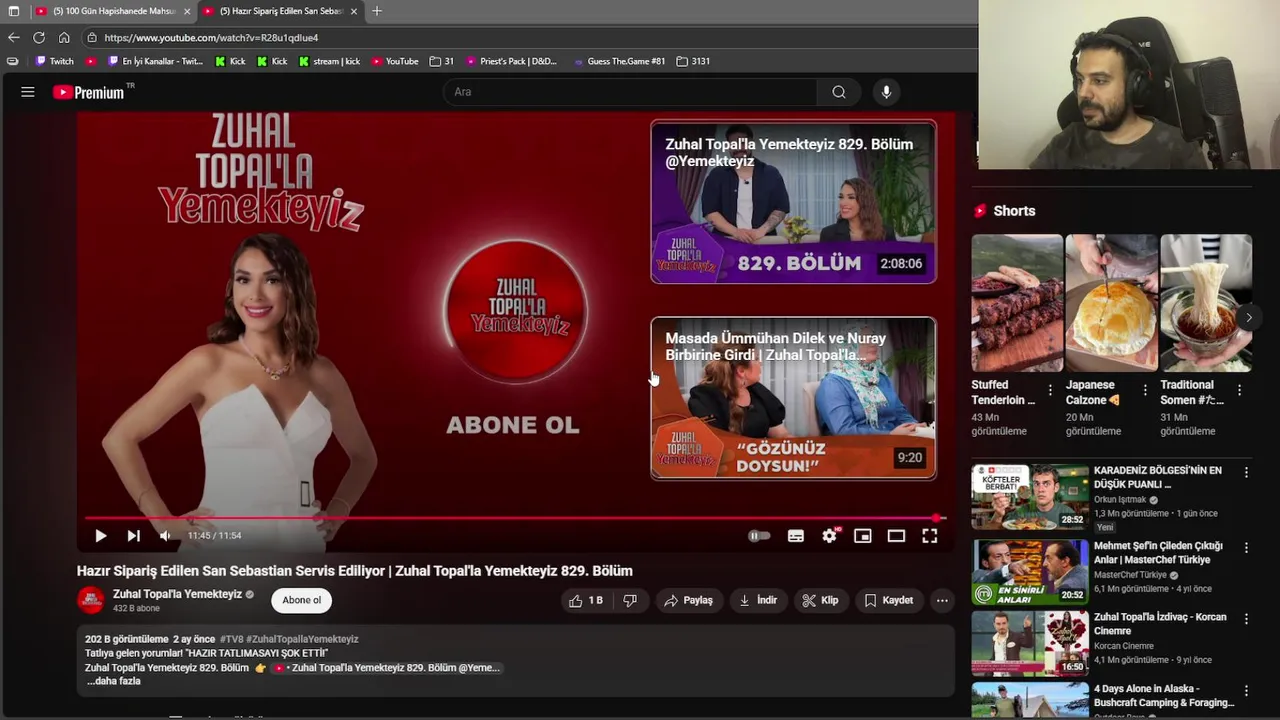
Task: Toggle subtitles/closed captions button
Action: [796, 536]
